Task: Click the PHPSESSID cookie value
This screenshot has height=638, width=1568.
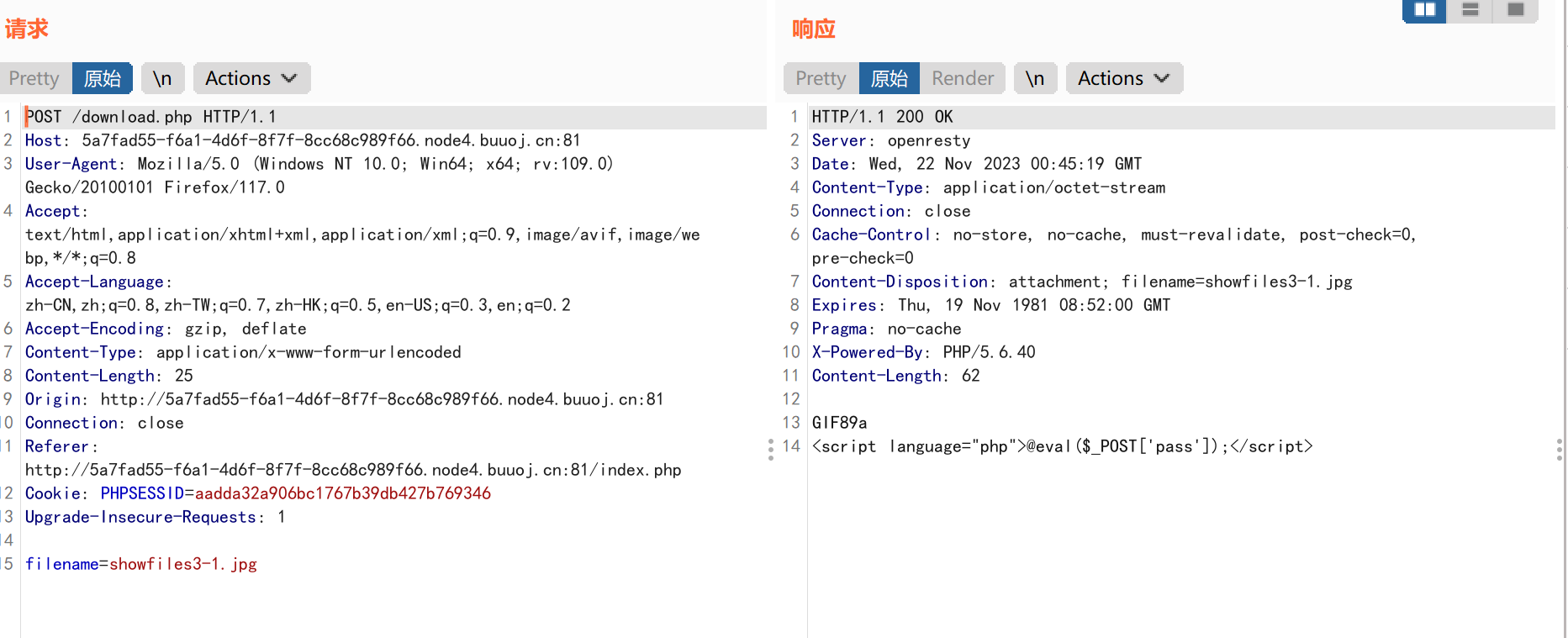Action: click(x=343, y=493)
